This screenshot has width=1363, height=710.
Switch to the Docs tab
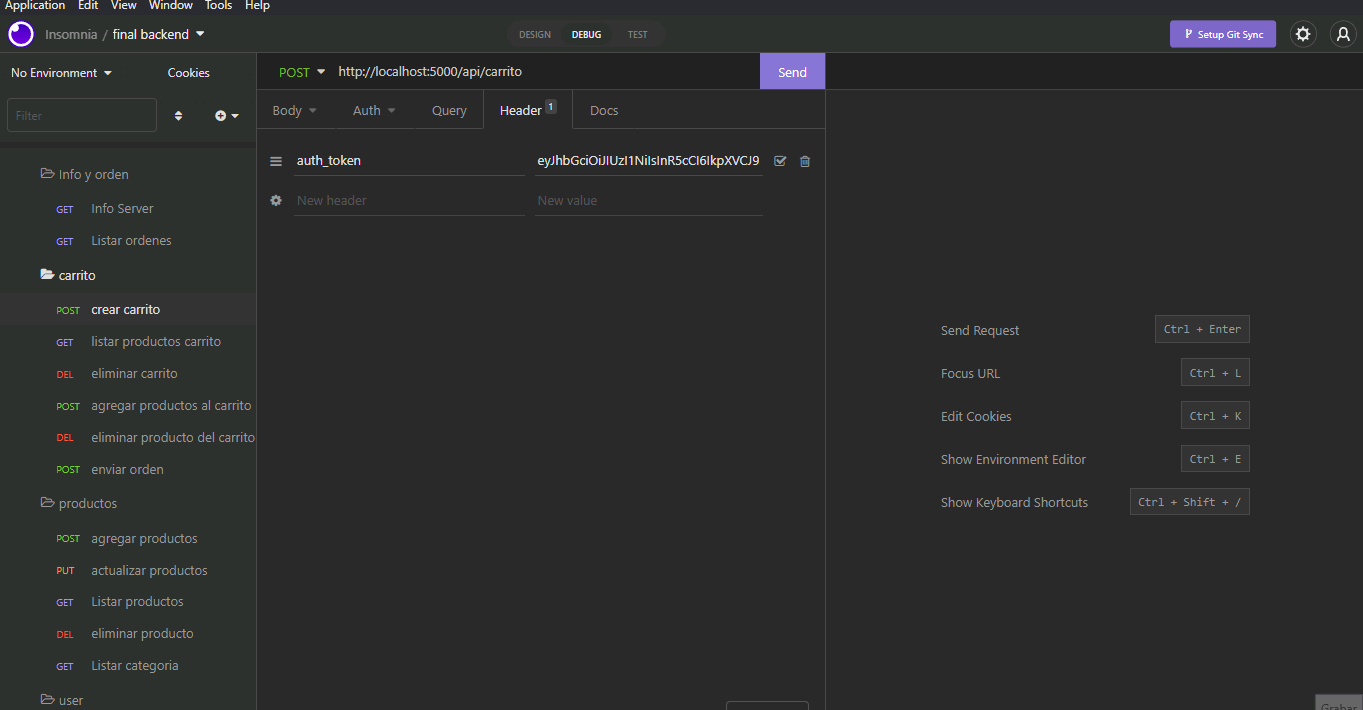pos(604,110)
